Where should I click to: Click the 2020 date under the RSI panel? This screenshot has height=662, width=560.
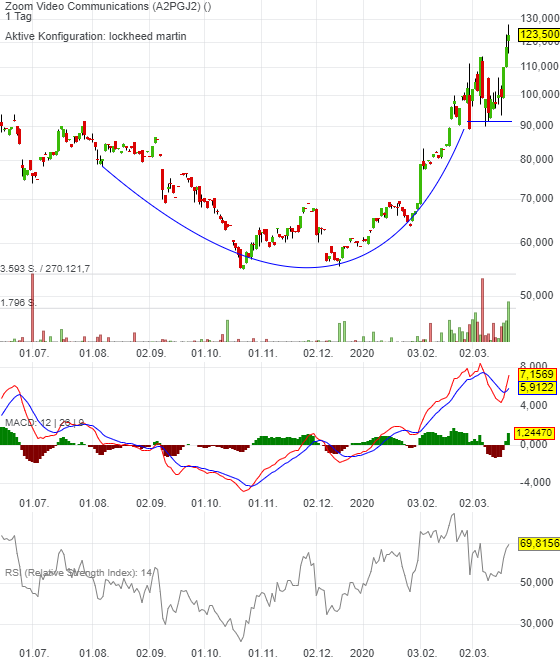pos(362,653)
